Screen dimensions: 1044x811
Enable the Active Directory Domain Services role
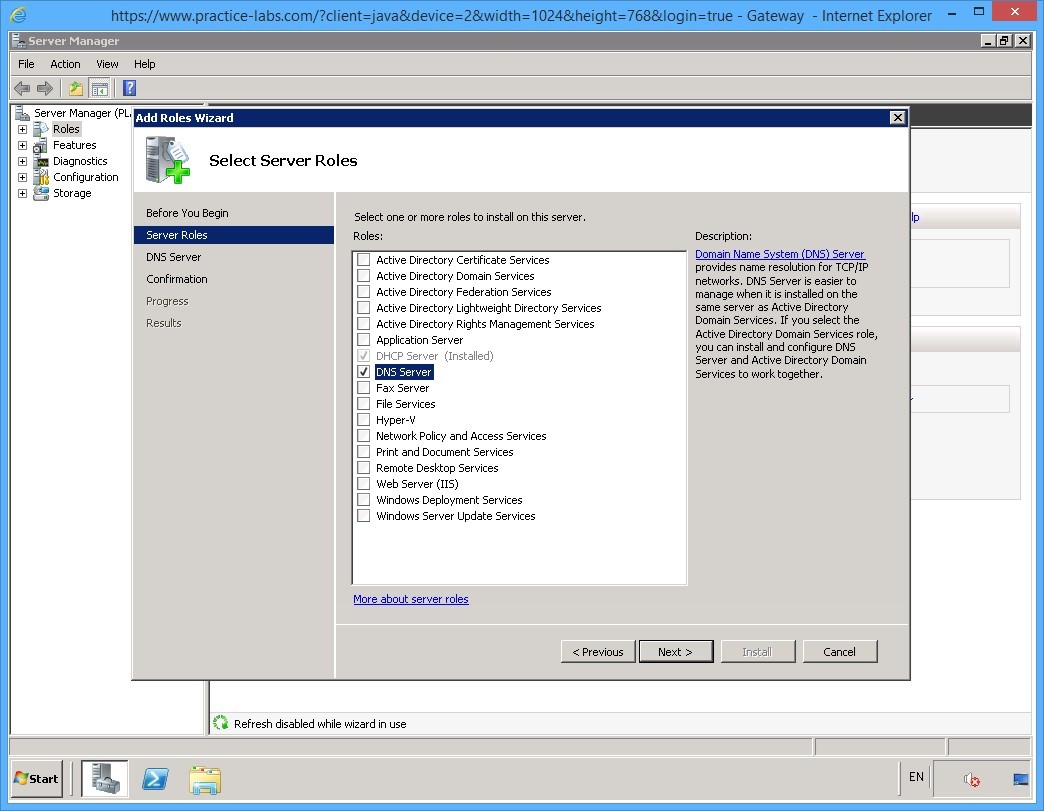coord(364,275)
